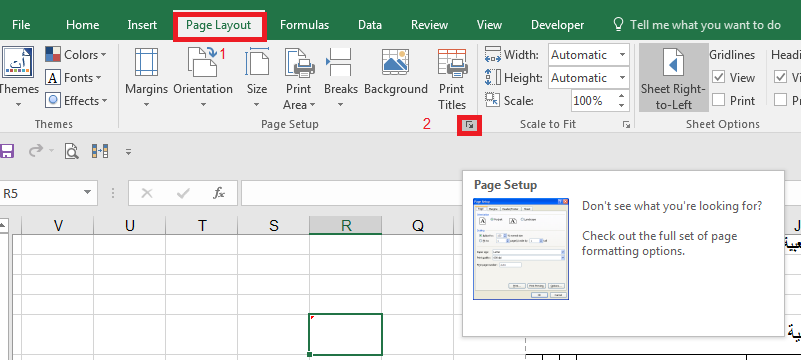Switch to the Insert tab
The height and width of the screenshot is (360, 801).
pyautogui.click(x=142, y=25)
